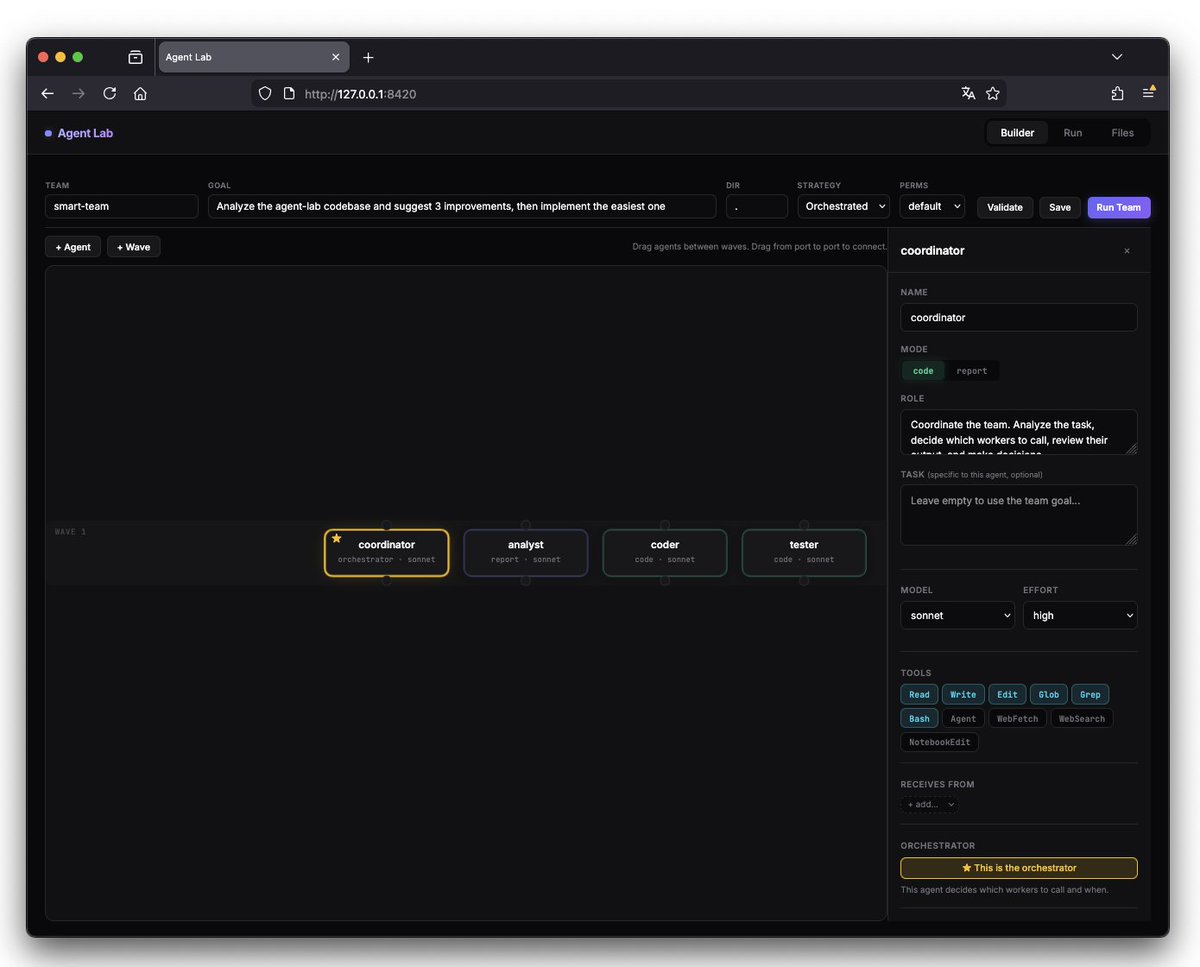Click the shield tracking protection icon
The width and height of the screenshot is (1200, 967).
pyautogui.click(x=265, y=93)
